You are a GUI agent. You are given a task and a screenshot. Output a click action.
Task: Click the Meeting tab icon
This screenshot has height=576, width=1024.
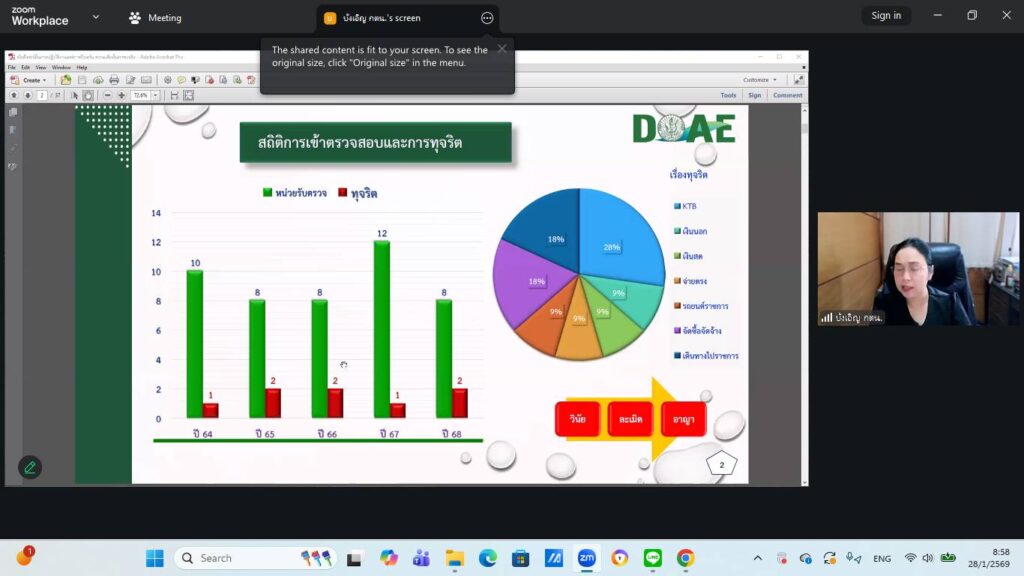[x=135, y=18]
